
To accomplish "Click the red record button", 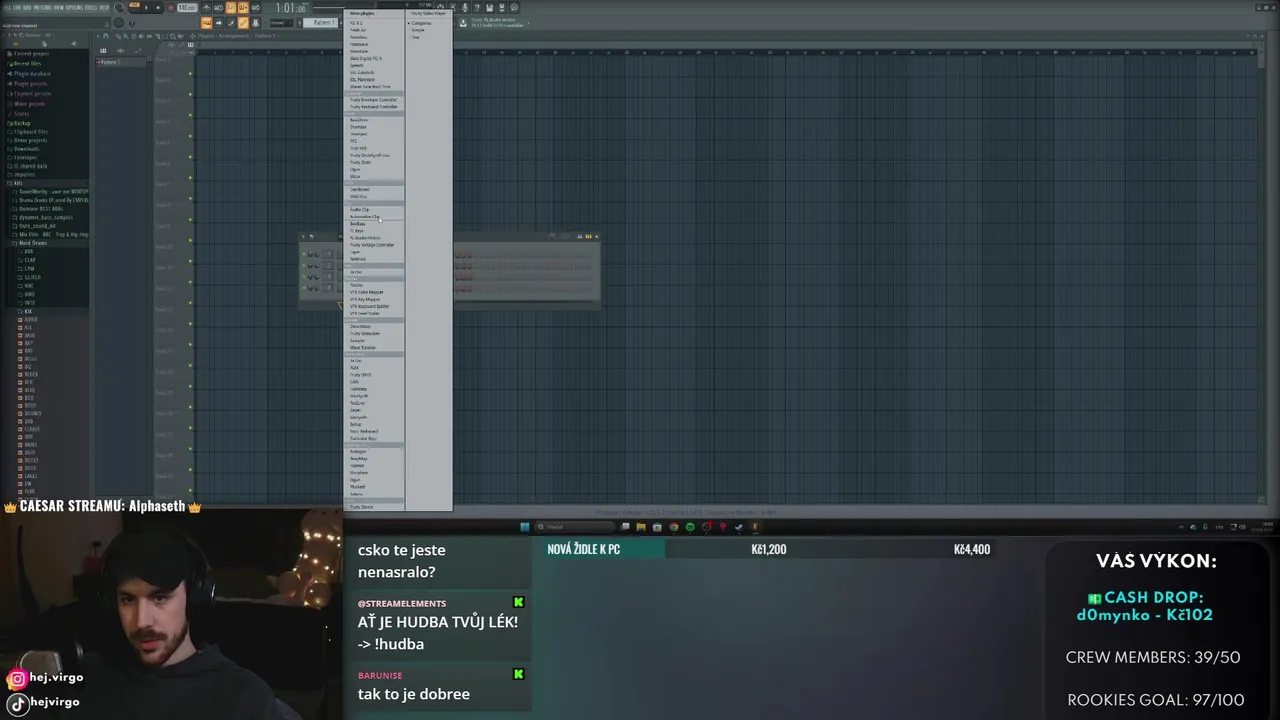I will [171, 8].
